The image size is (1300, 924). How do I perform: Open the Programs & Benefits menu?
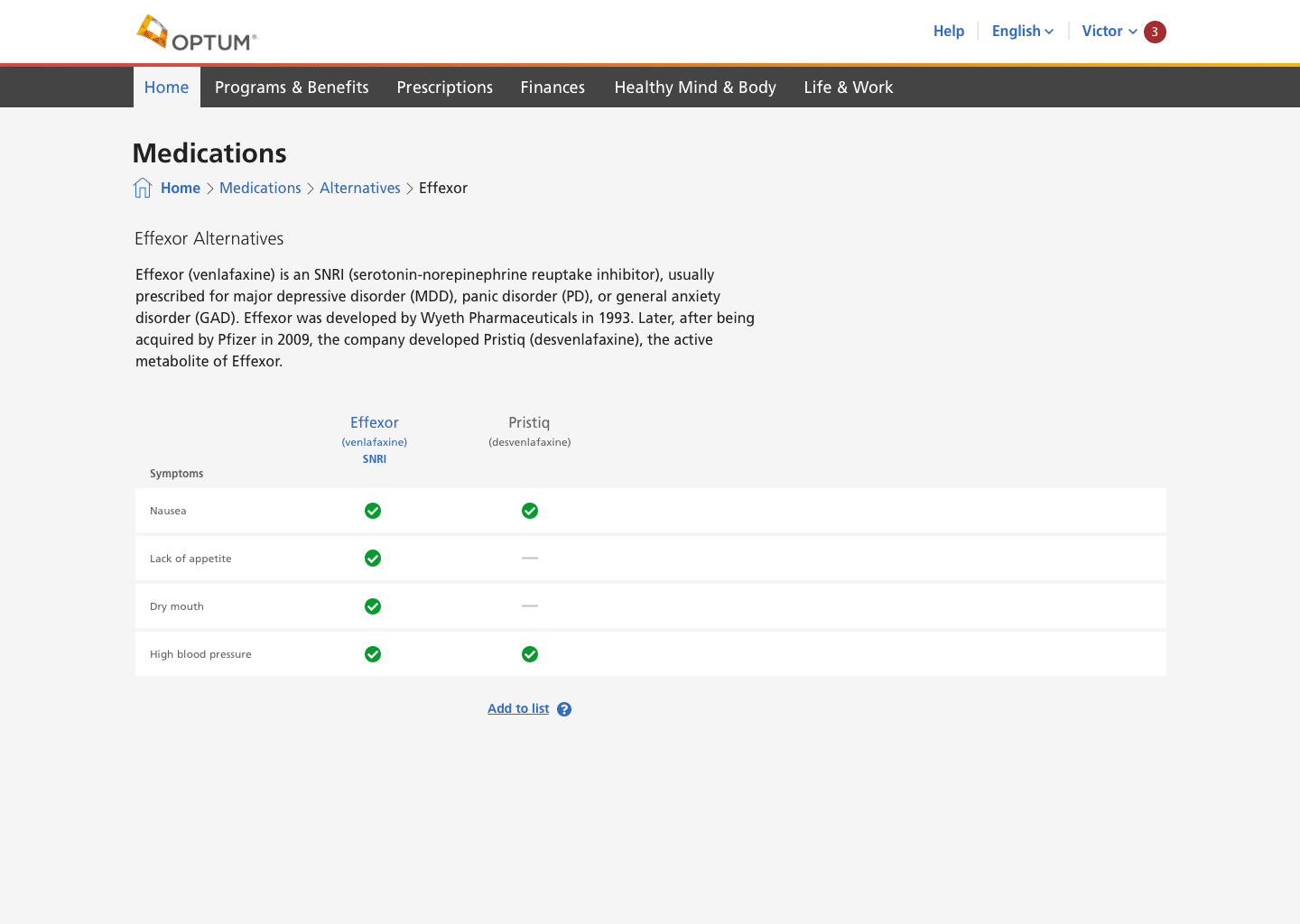point(292,88)
